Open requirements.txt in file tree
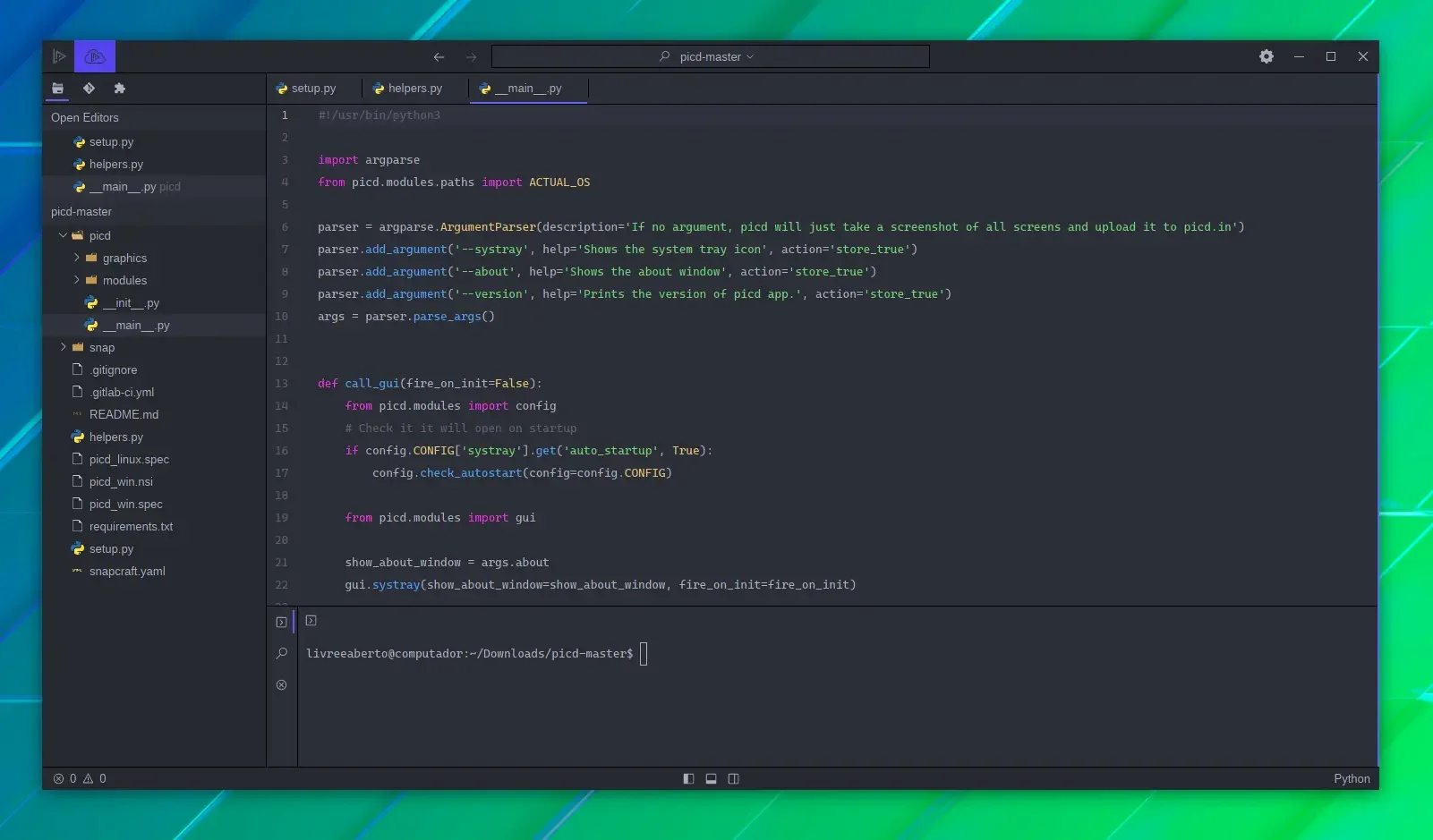Screen dimensions: 1433x840 (131, 526)
